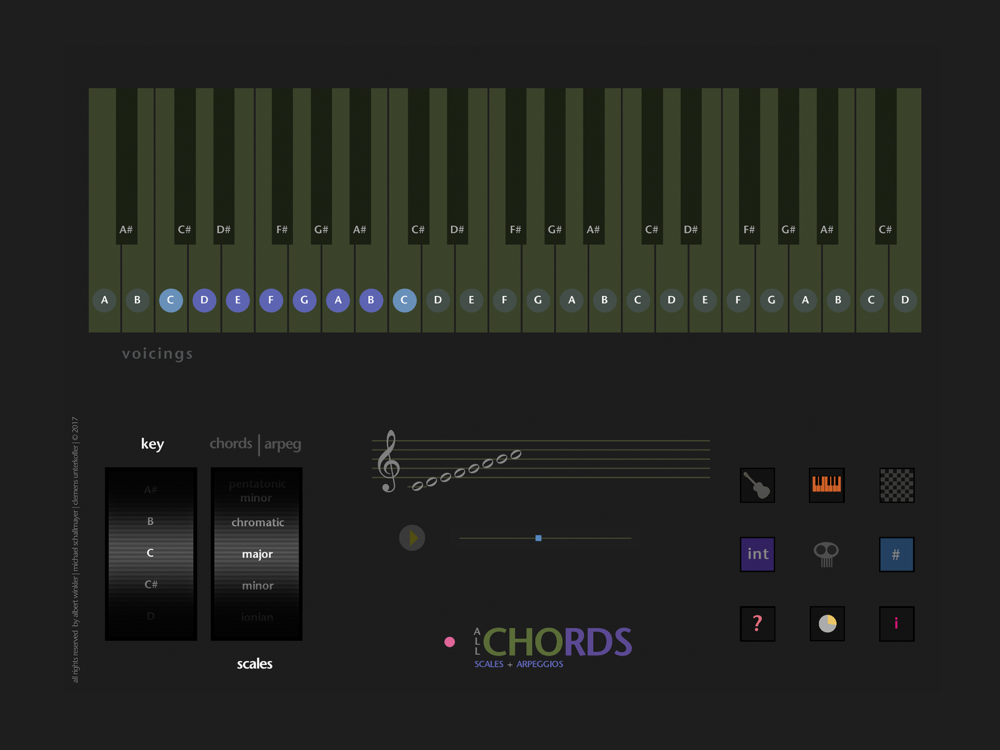Pick D in the key picker
1000x750 pixels.
pos(151,616)
